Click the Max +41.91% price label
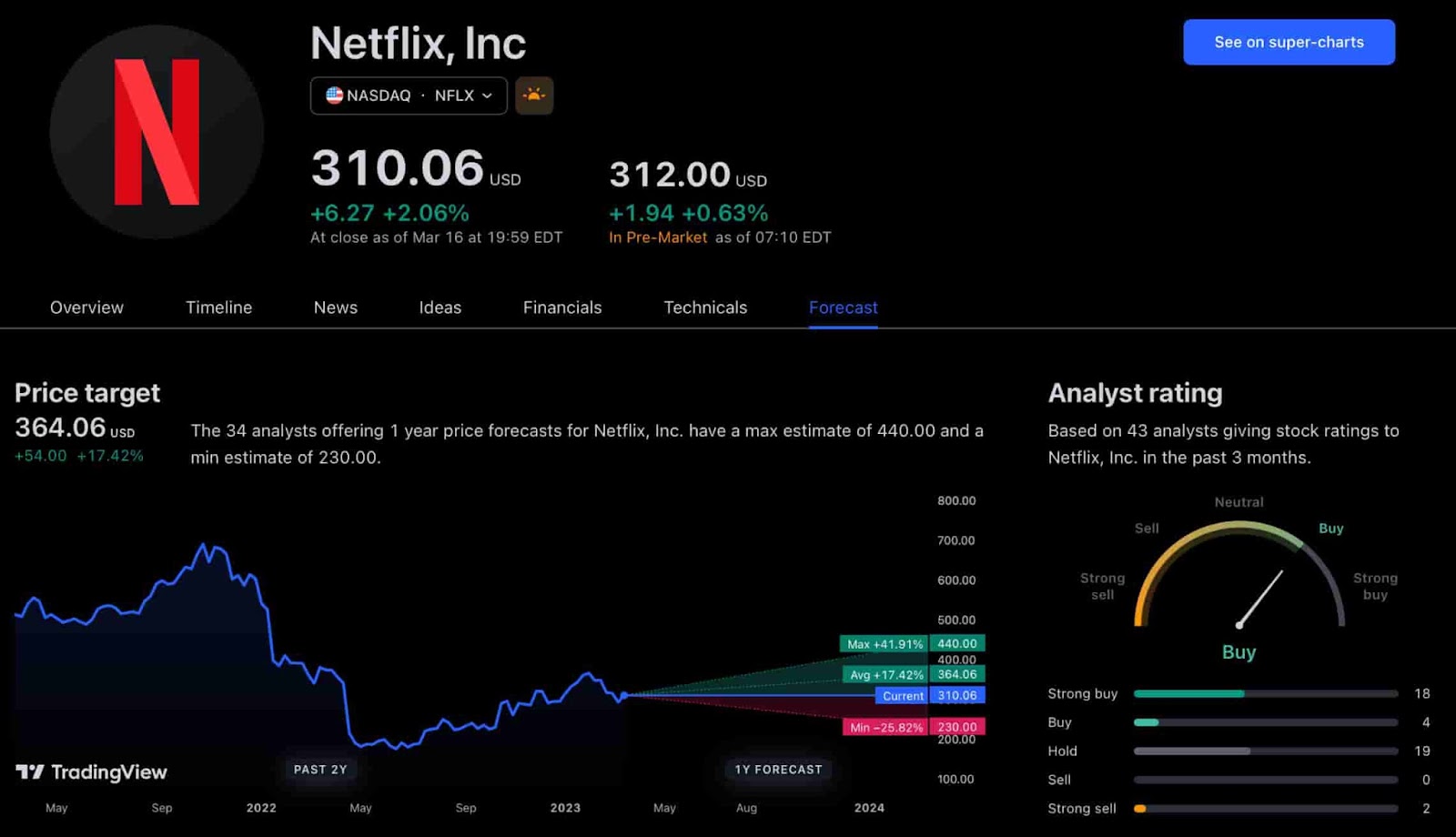This screenshot has height=837, width=1456. pyautogui.click(x=884, y=644)
